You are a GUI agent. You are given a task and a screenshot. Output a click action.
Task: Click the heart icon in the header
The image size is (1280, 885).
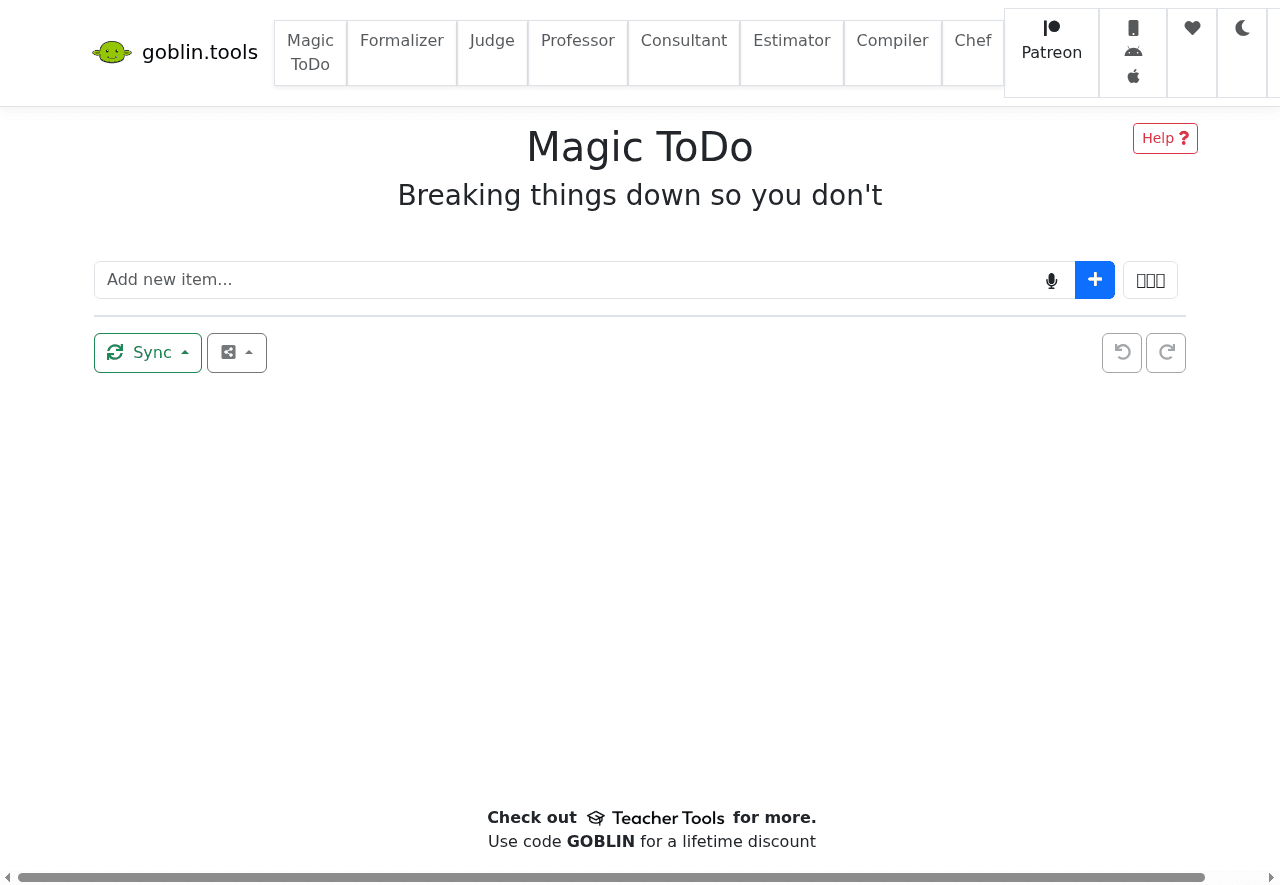[x=1192, y=28]
